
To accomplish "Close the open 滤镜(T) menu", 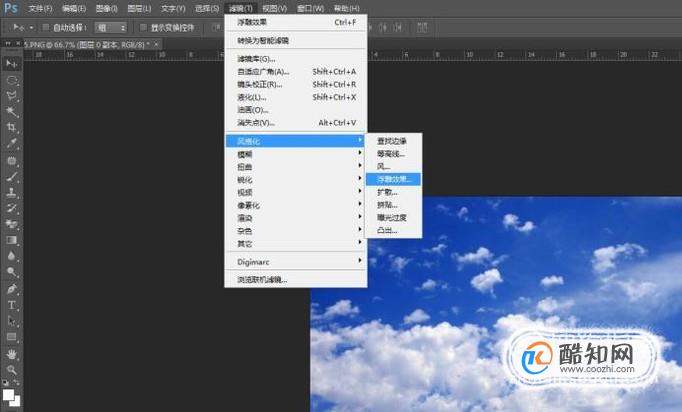I will click(241, 8).
